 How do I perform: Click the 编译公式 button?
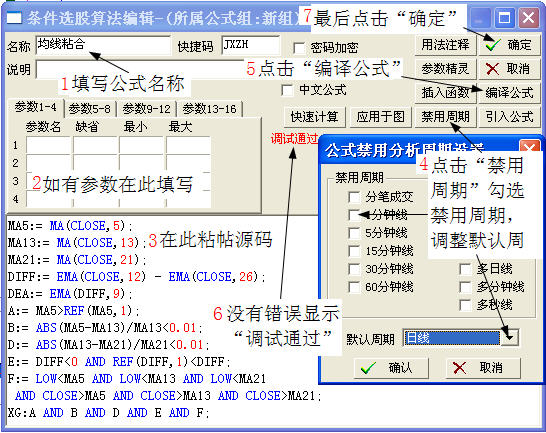[x=509, y=93]
